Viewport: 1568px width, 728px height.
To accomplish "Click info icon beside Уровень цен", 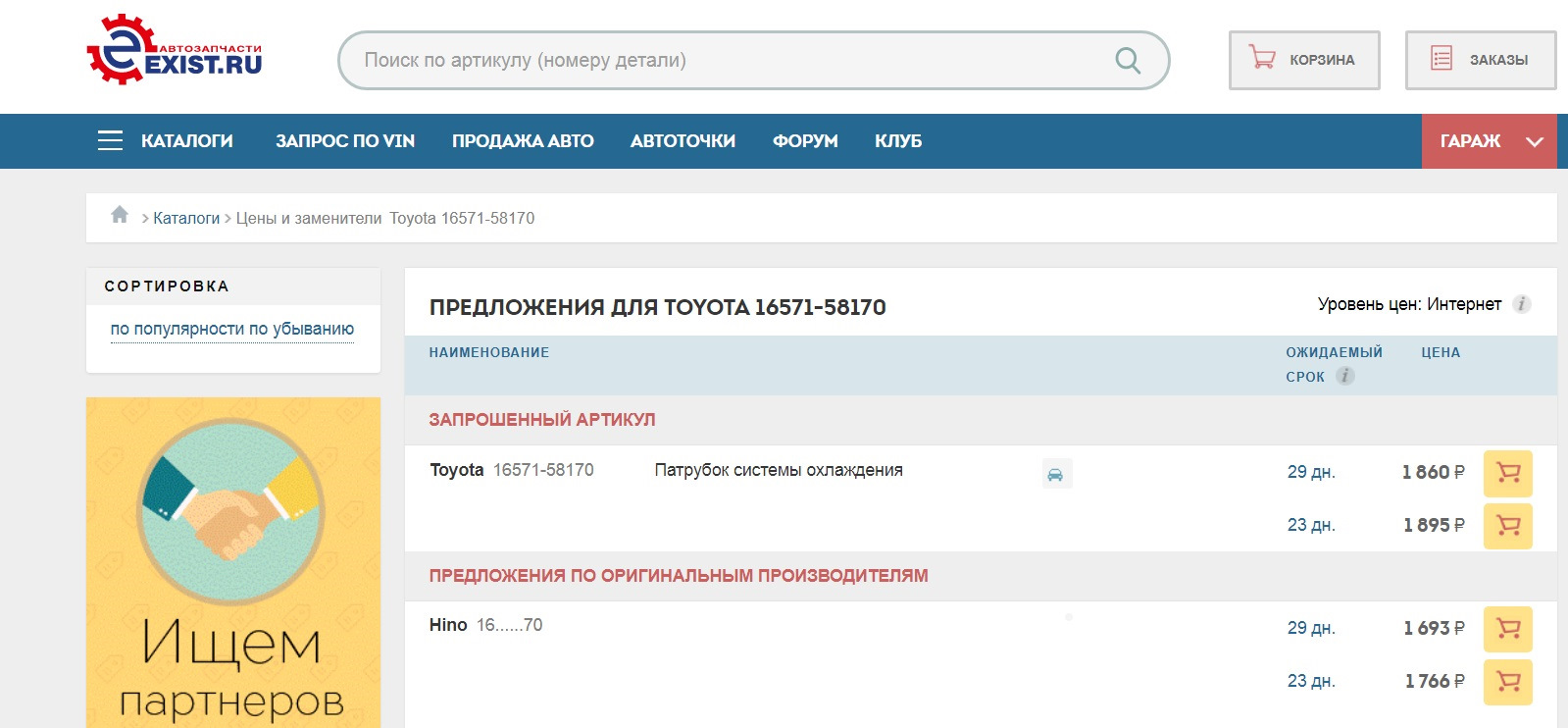I will point(1522,304).
